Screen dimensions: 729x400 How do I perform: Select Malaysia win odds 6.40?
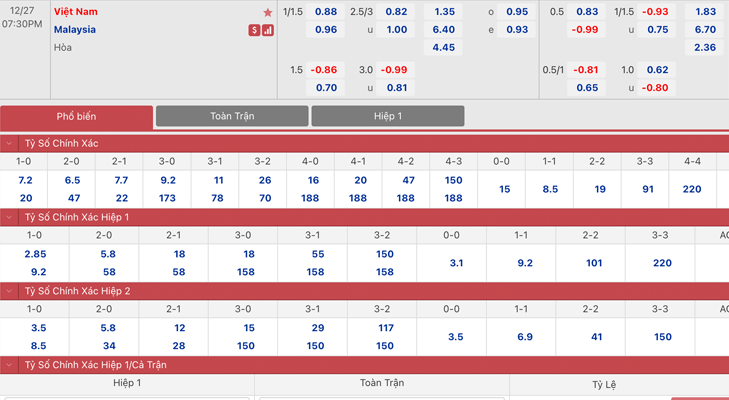click(444, 30)
